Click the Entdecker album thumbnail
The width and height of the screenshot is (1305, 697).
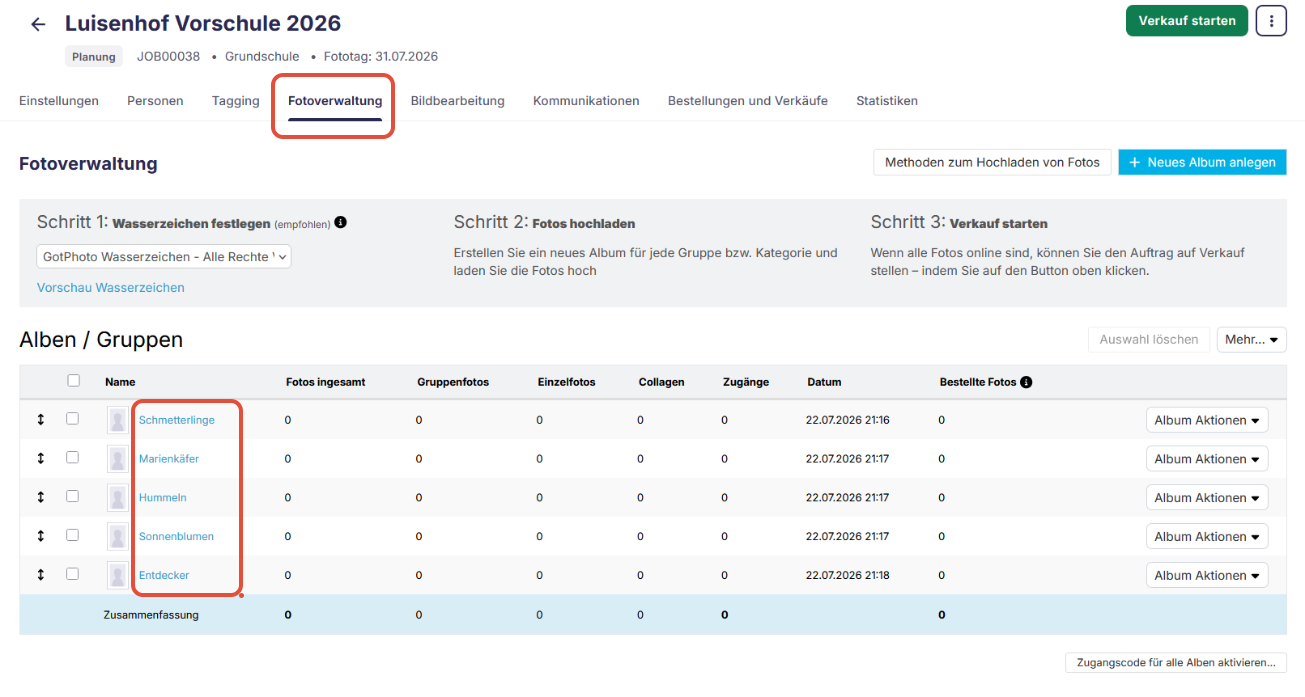tap(117, 576)
